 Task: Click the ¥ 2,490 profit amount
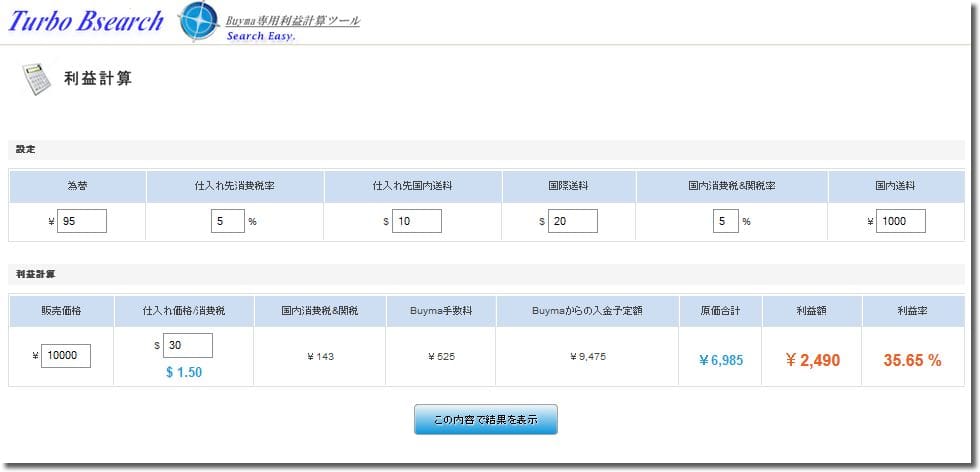[812, 360]
